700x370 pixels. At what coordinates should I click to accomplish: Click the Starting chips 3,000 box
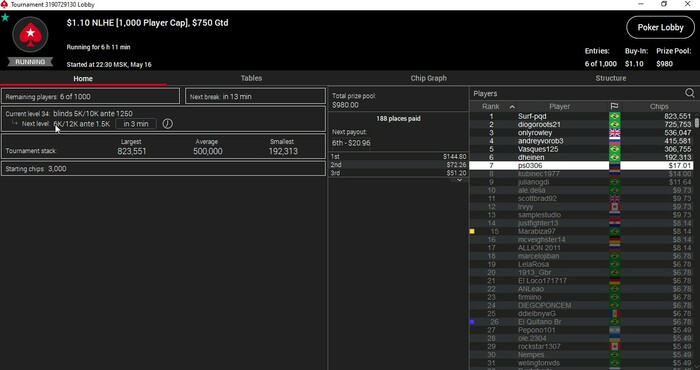163,169
